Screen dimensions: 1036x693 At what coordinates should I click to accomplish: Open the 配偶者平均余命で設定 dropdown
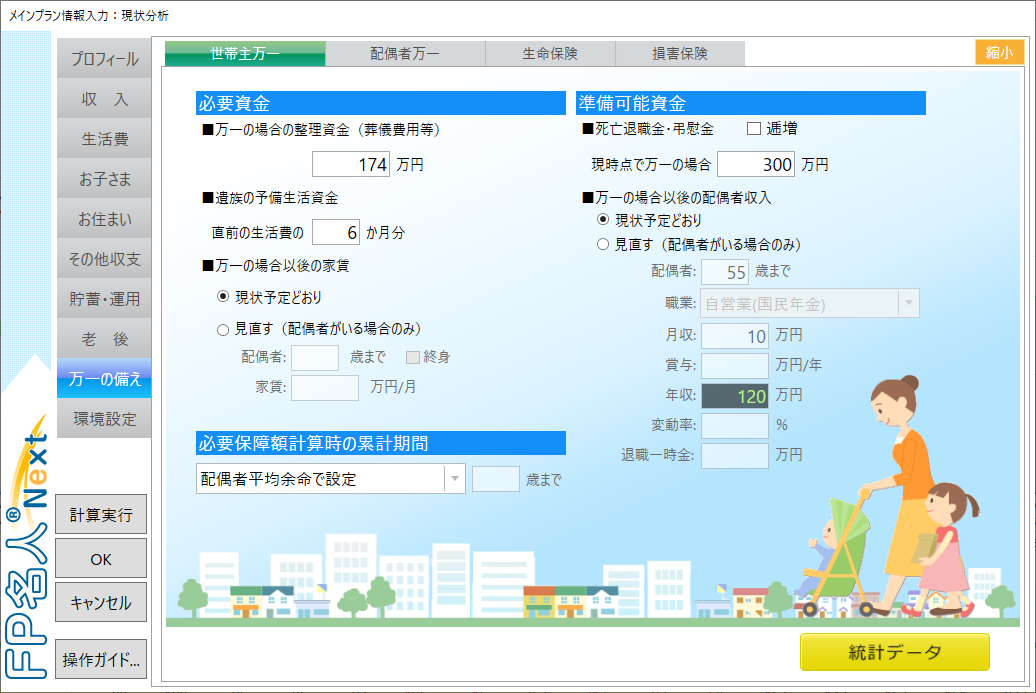[x=454, y=479]
